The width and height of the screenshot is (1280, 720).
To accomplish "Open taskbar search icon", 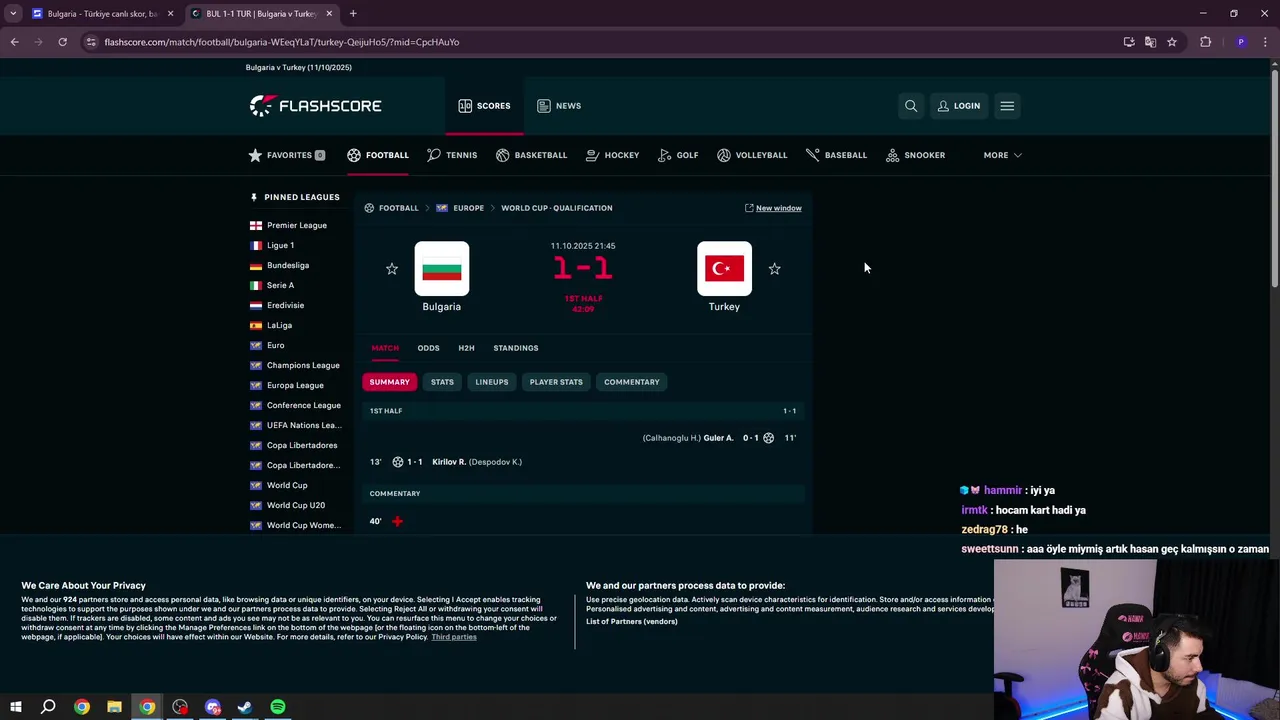I will click(48, 707).
